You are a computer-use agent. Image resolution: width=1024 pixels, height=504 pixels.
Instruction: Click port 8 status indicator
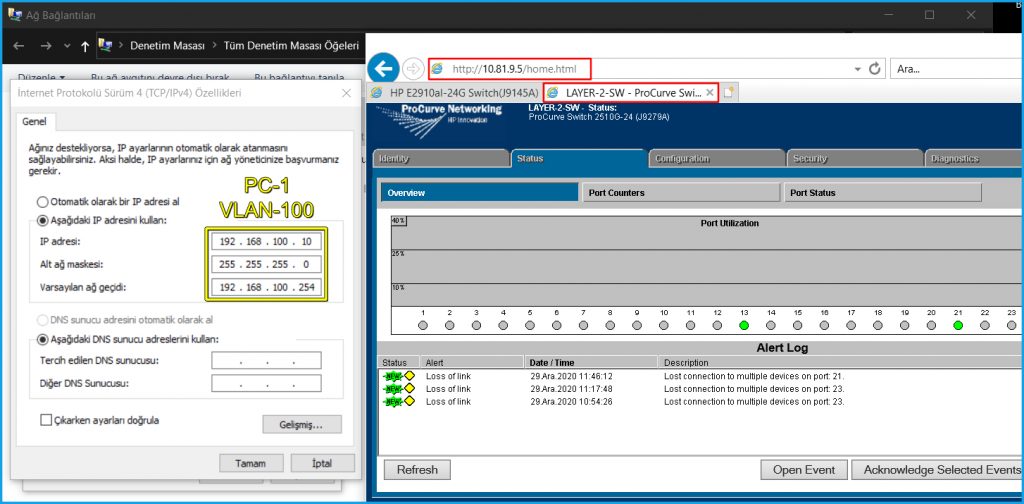[x=610, y=325]
